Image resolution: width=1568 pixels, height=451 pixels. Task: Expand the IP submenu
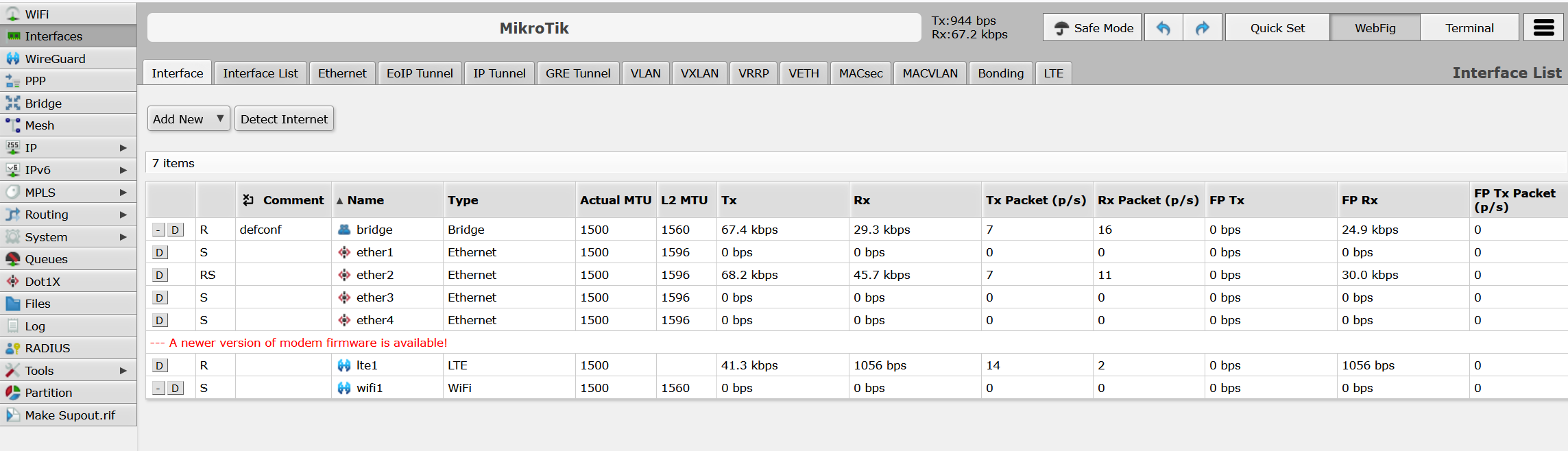tap(69, 148)
